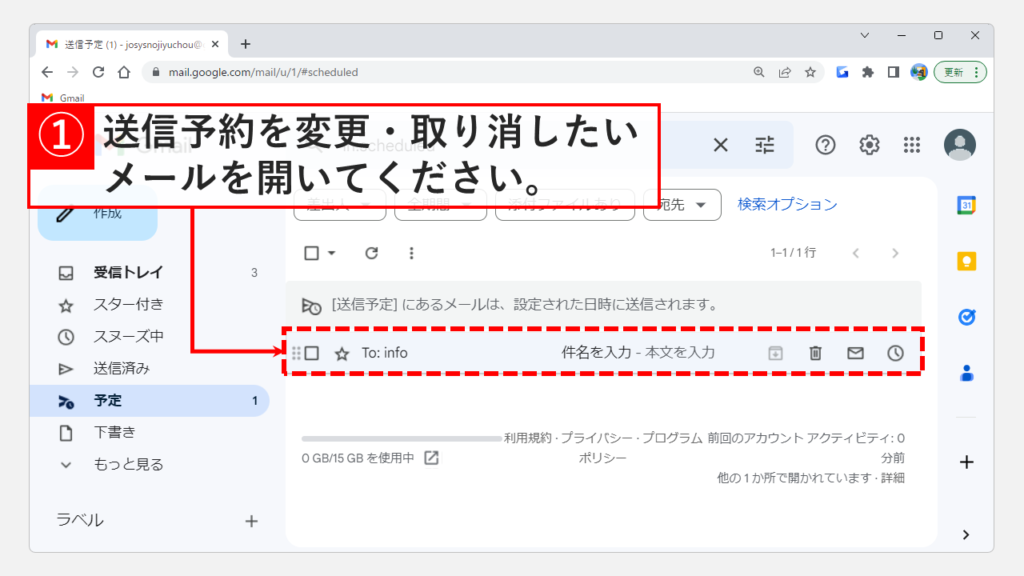Open Google Keep in side panel

pos(966,261)
